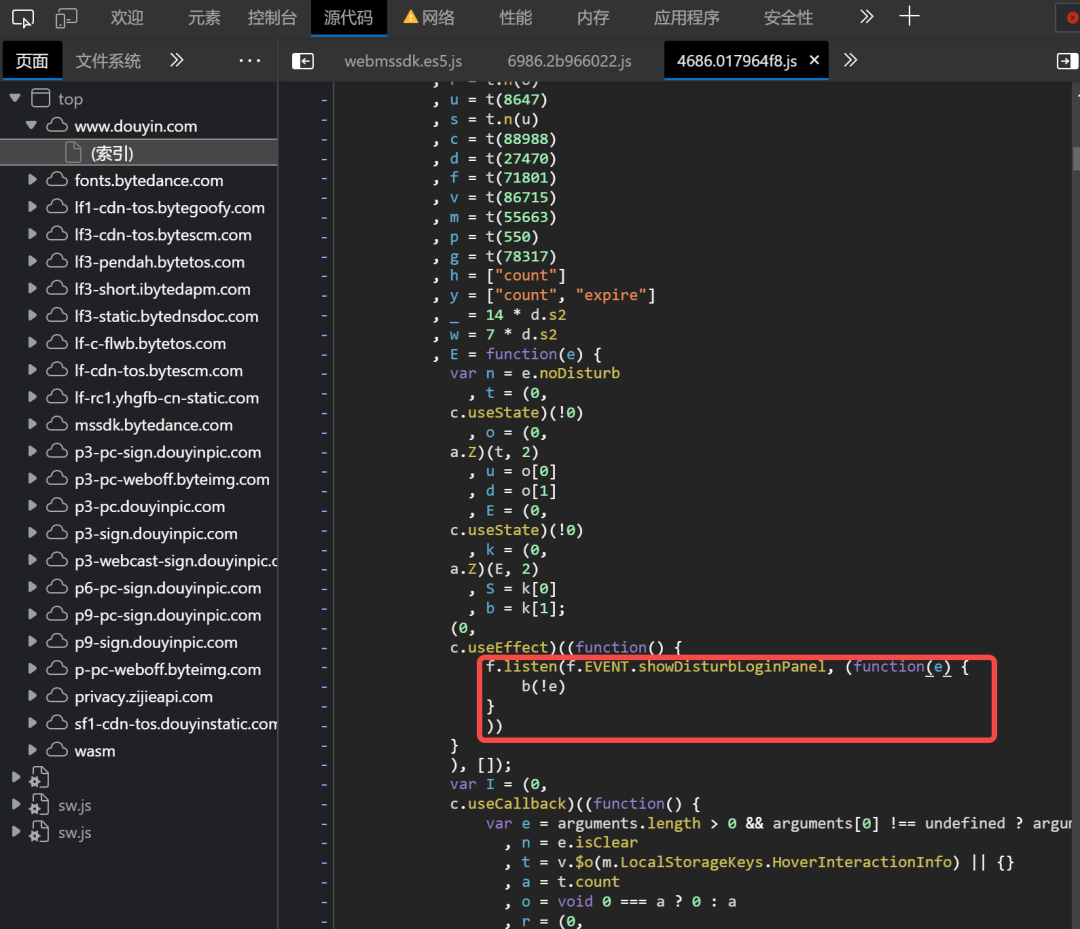1080x929 pixels.
Task: Select the p3-pc.douyinpic.com tree item
Action: (138, 506)
